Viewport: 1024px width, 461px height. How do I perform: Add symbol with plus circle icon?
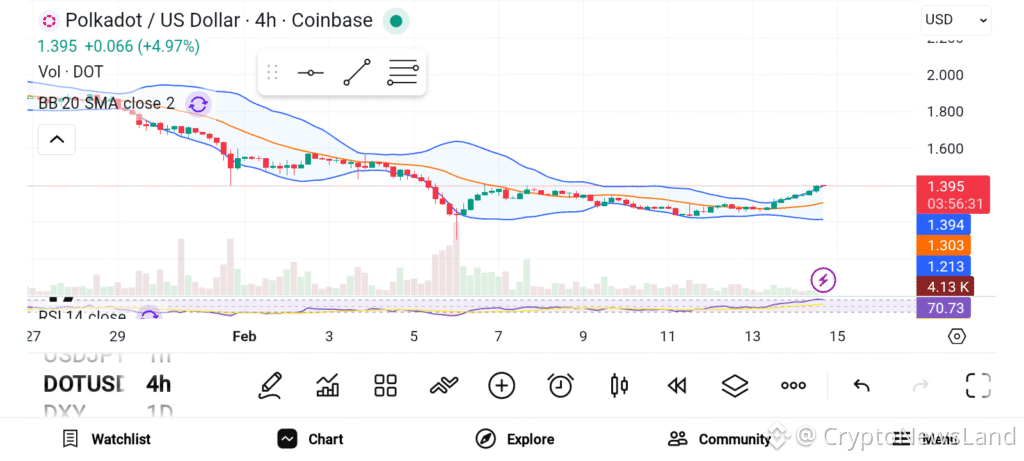pos(501,385)
